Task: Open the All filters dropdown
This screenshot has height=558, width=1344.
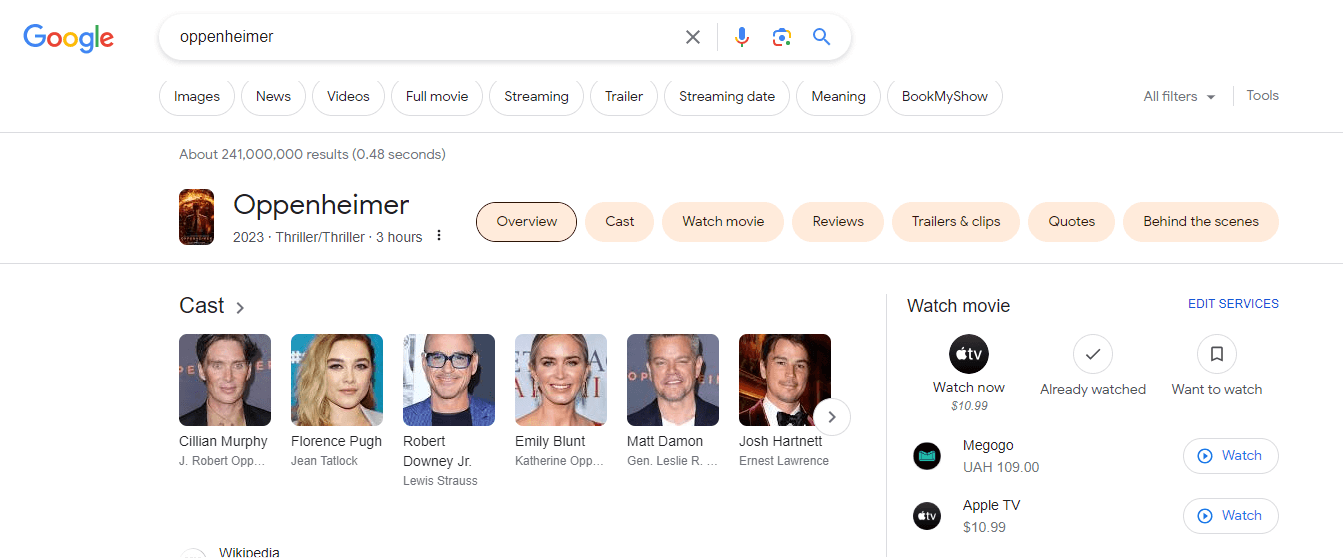Action: coord(1180,97)
